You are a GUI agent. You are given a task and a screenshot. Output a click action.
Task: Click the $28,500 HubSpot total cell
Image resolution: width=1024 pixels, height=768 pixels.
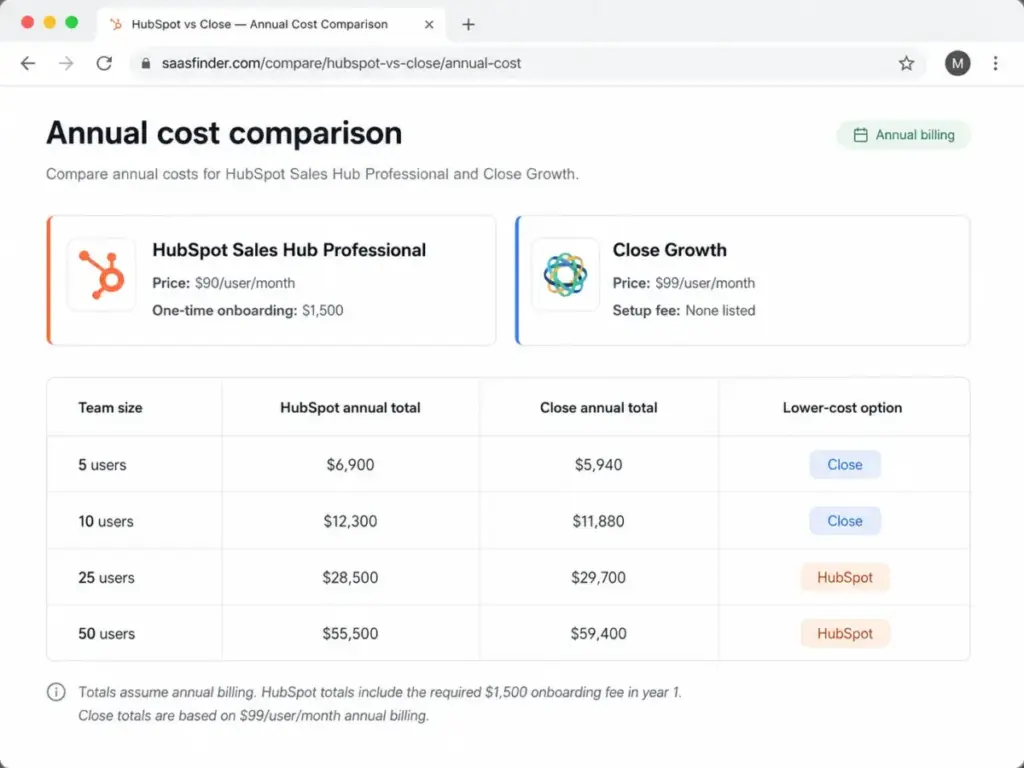350,577
